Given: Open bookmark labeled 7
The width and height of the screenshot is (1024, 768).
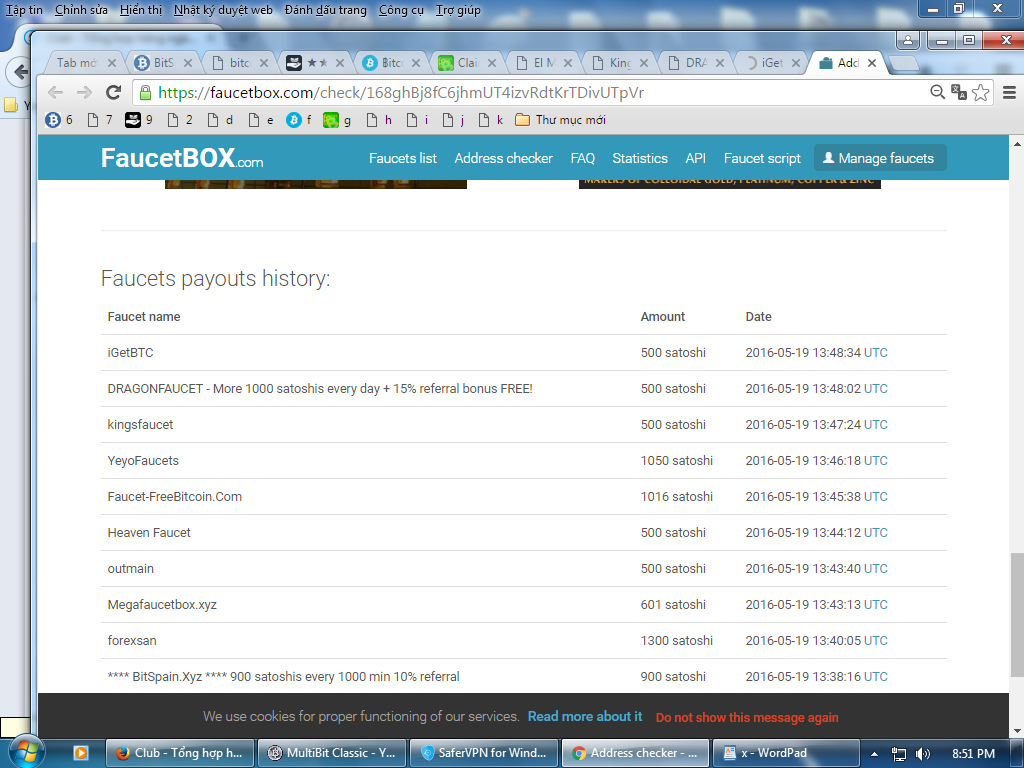Looking at the screenshot, I should (100, 120).
